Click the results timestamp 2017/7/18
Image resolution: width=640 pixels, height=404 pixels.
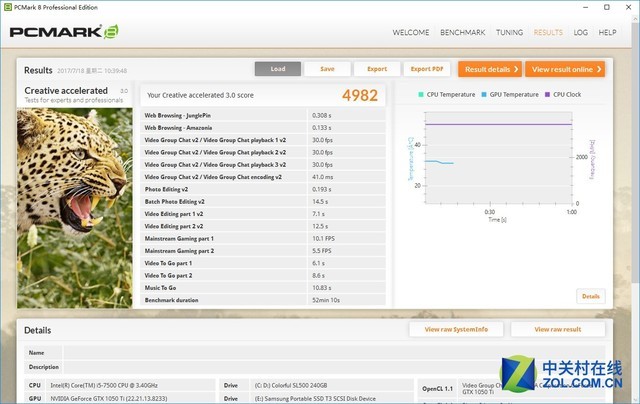[92, 71]
